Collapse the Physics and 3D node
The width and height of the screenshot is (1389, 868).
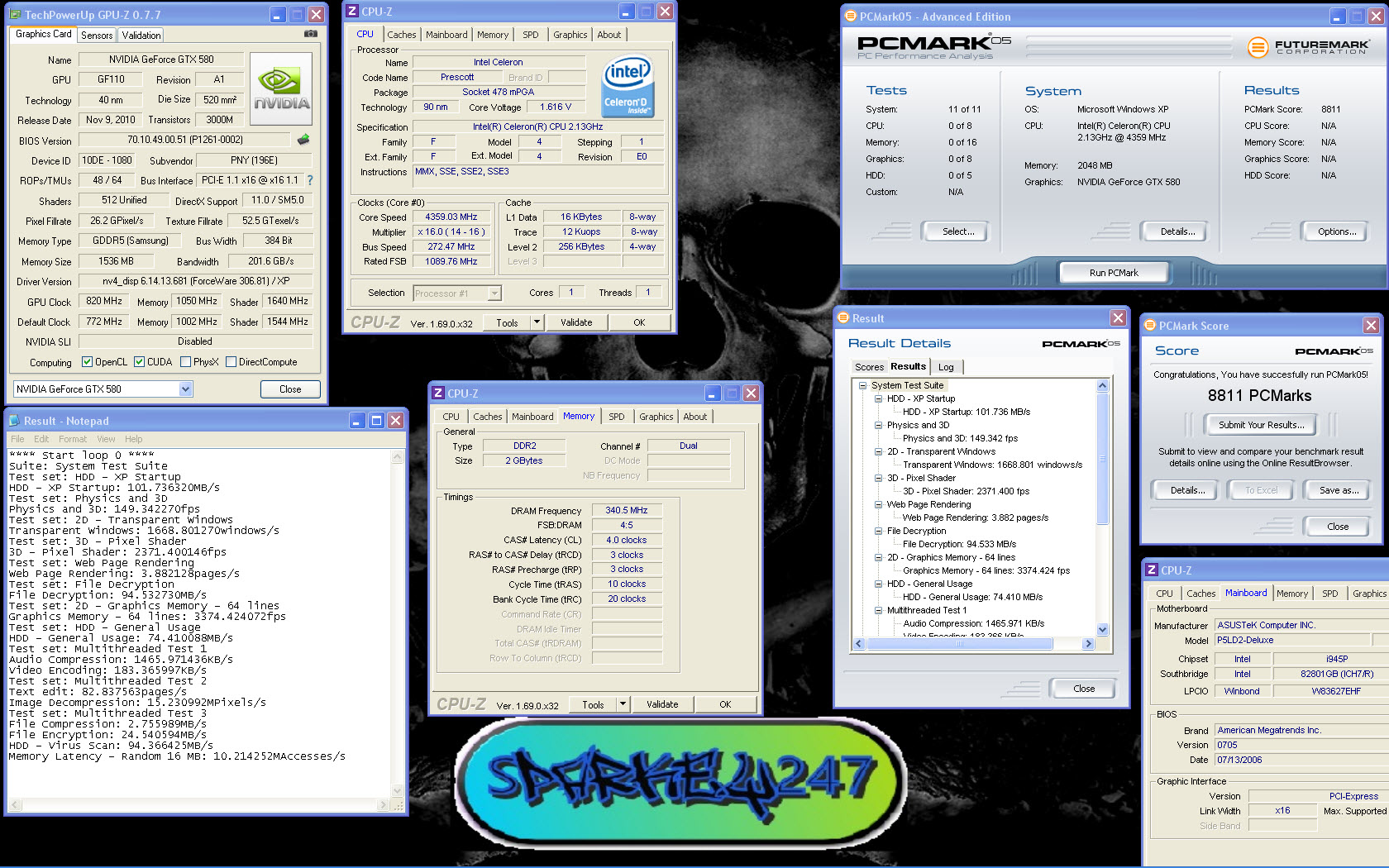(x=879, y=425)
